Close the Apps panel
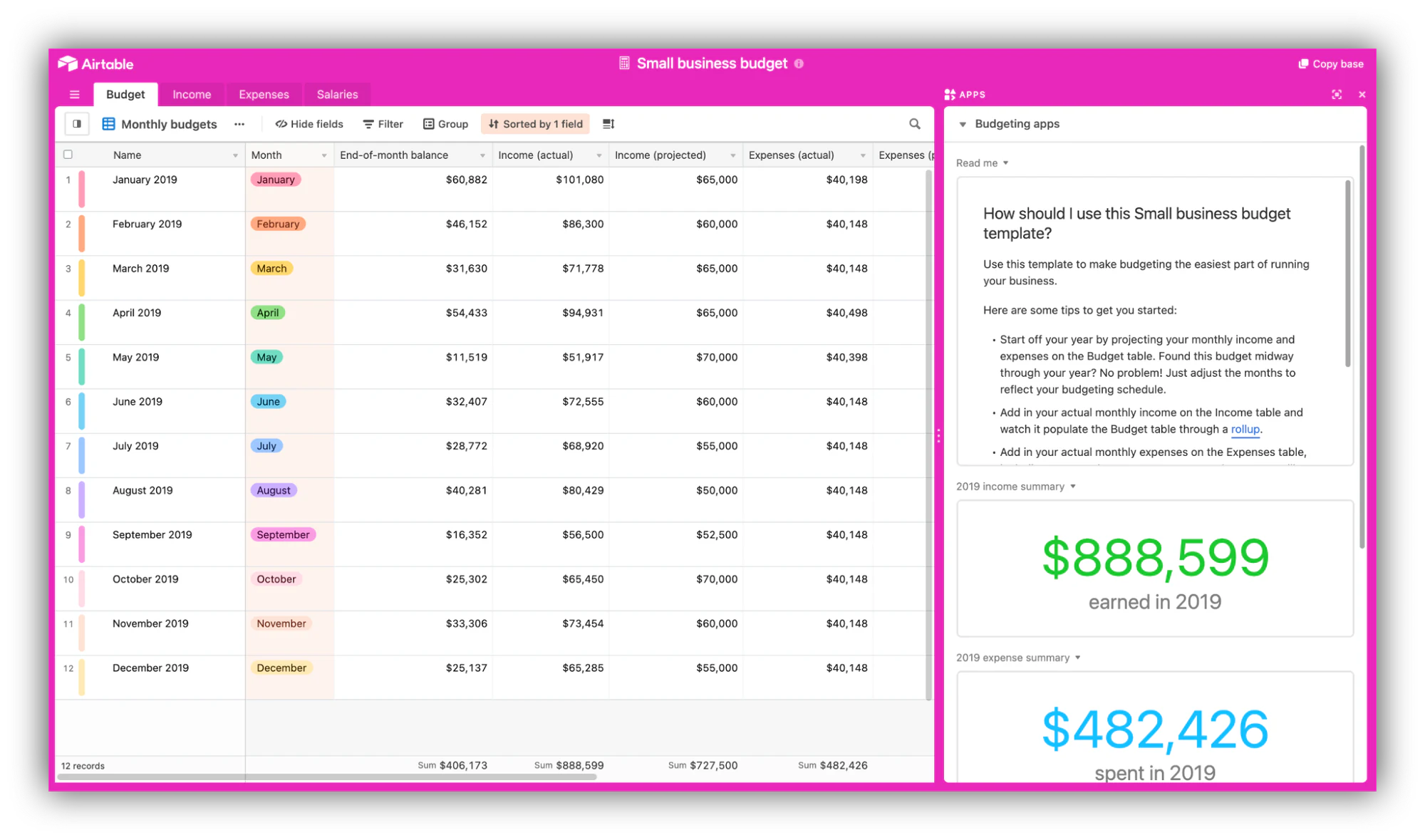The height and width of the screenshot is (840, 1425). click(1362, 94)
